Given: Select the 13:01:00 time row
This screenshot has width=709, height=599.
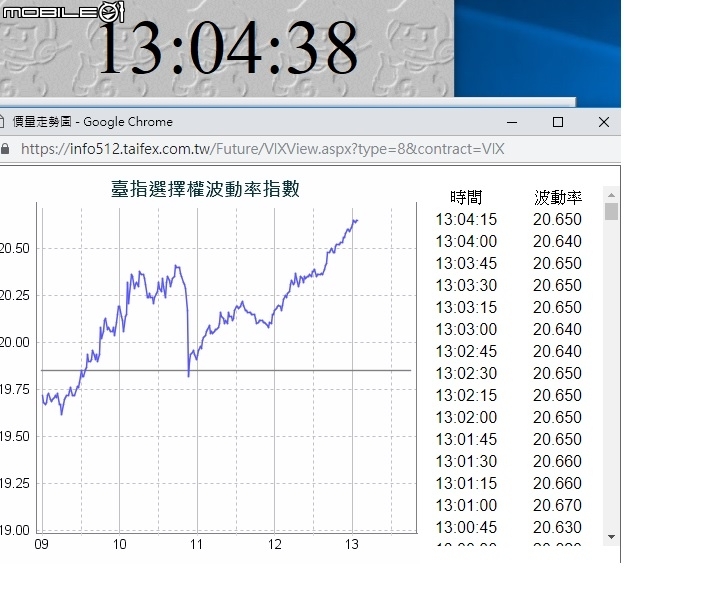Looking at the screenshot, I should click(x=509, y=505).
